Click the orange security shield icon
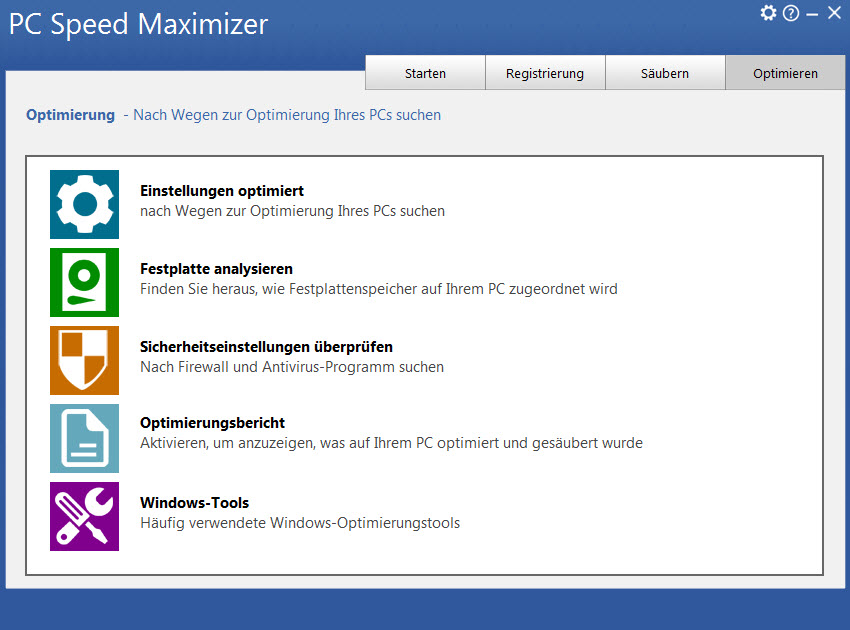Screen dimensions: 850x630 point(84,361)
